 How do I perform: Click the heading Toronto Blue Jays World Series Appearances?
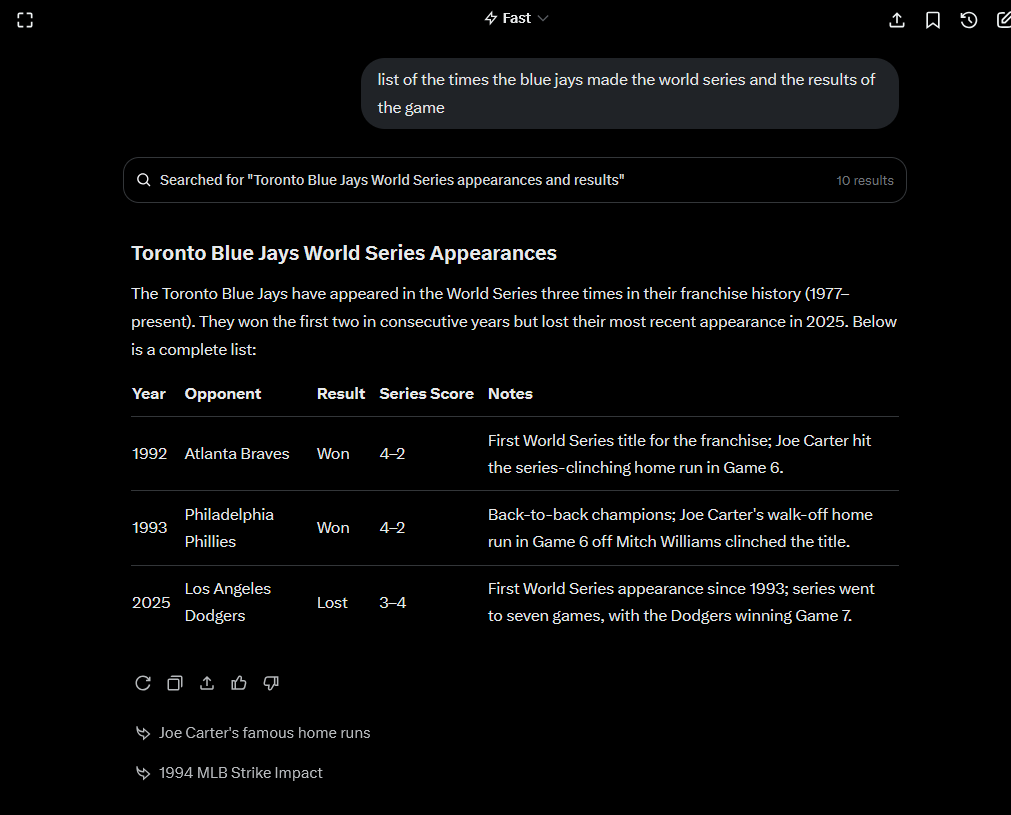click(344, 253)
